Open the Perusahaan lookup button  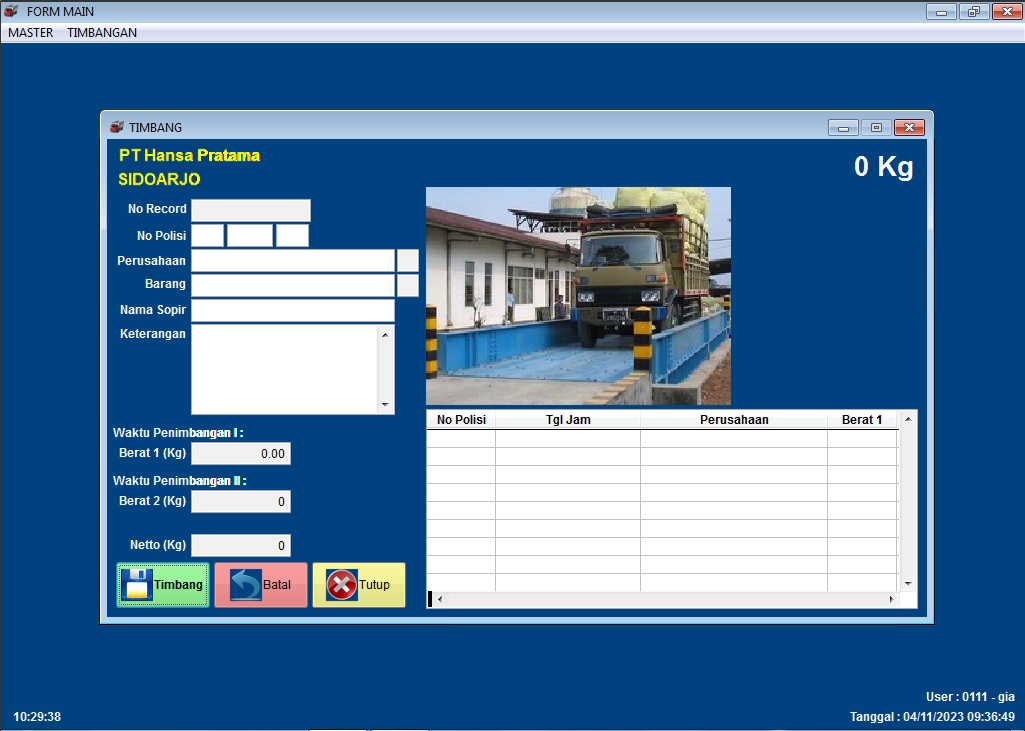point(407,260)
